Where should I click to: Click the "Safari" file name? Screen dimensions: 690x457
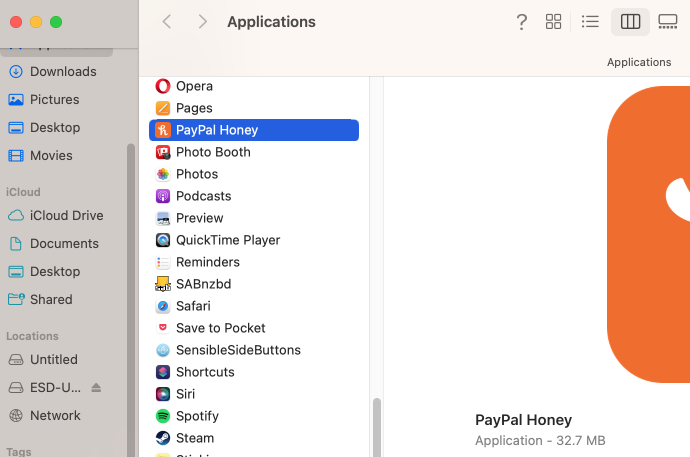point(193,306)
